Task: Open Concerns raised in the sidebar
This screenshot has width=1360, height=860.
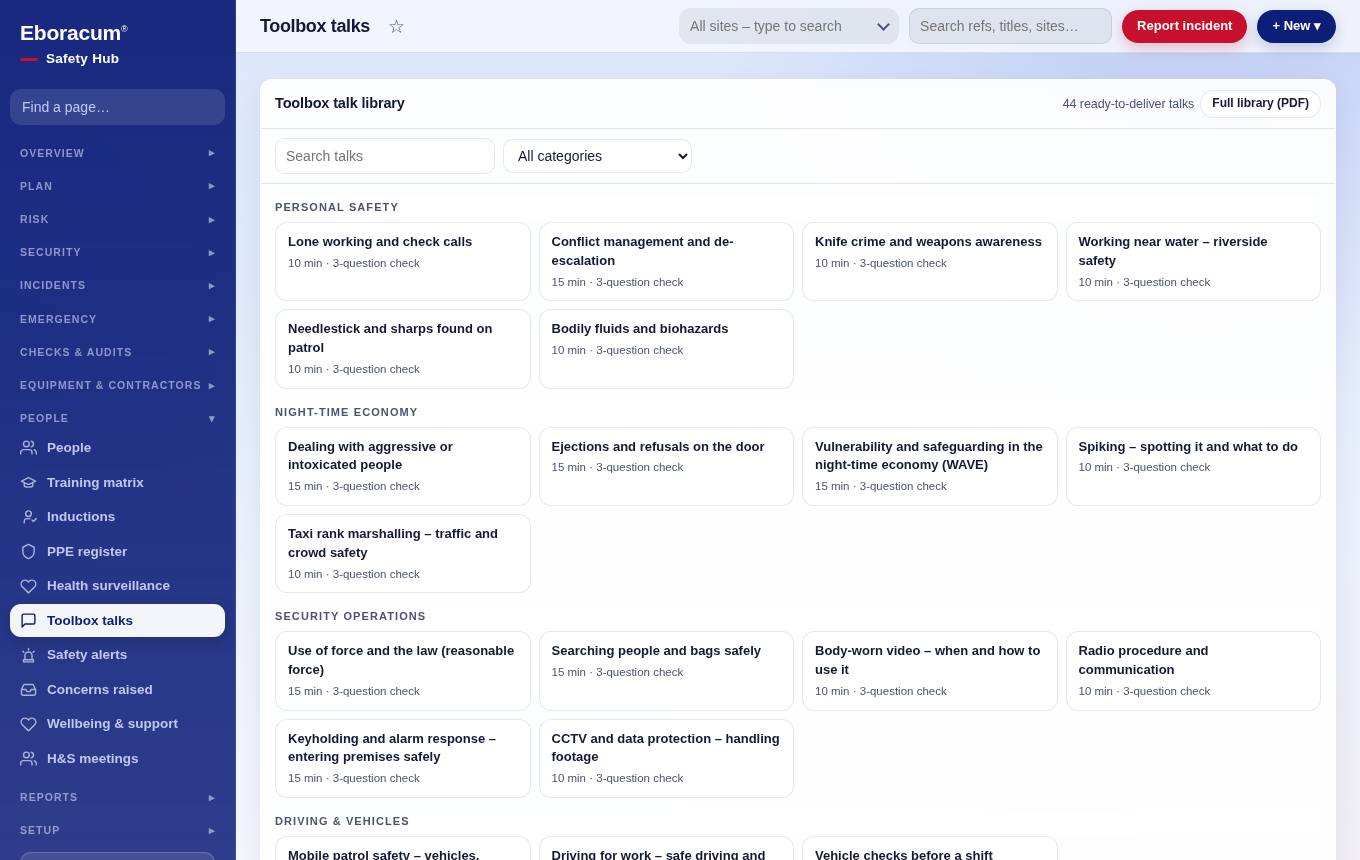Action: (x=117, y=690)
